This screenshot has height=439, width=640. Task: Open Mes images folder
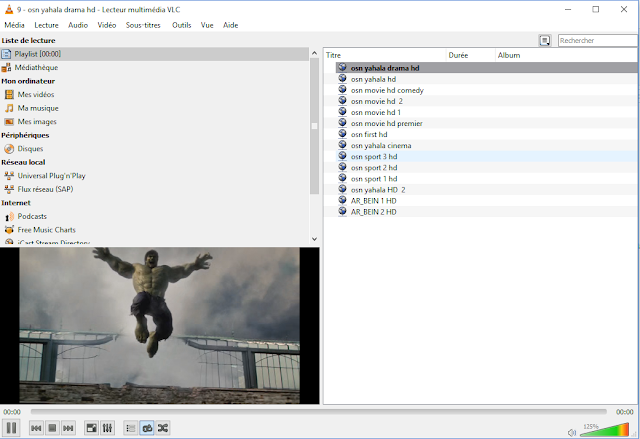(154, 122)
